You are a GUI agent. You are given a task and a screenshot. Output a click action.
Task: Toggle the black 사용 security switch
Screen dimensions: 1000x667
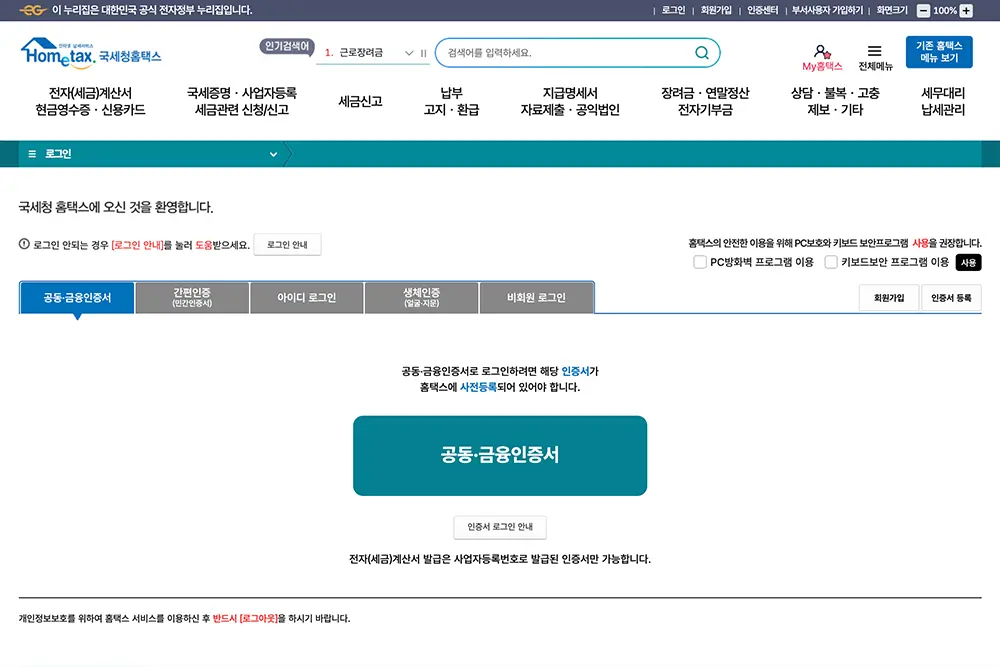[966, 262]
